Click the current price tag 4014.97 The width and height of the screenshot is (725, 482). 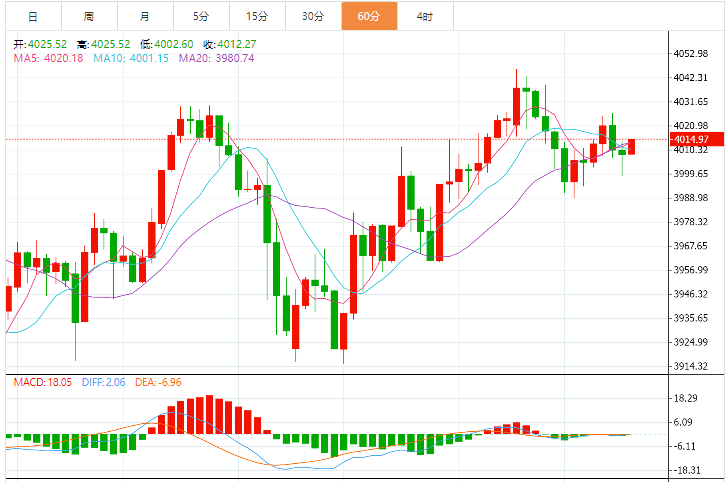click(691, 139)
